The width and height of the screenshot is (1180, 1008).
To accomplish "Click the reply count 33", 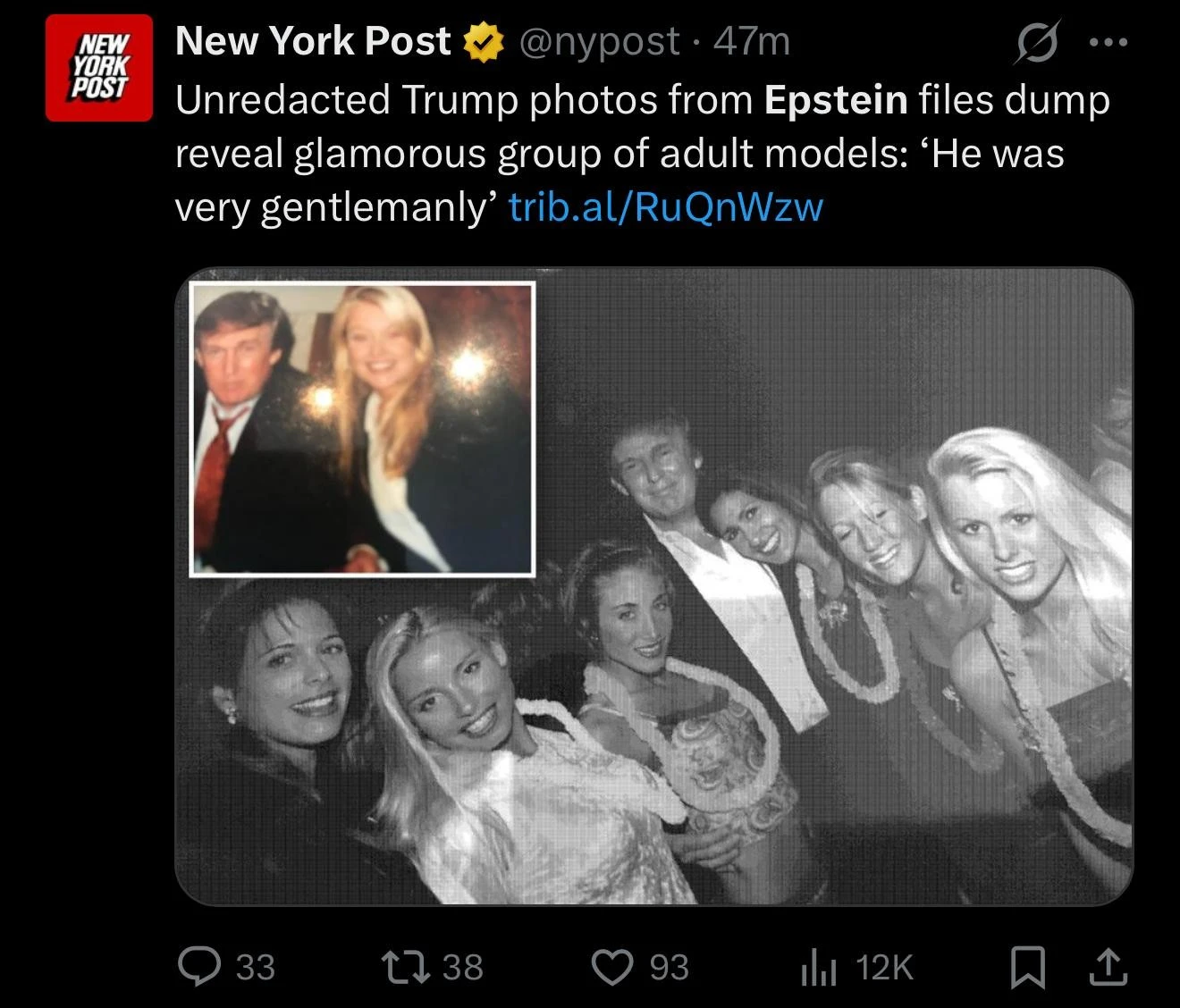I will pos(256,967).
